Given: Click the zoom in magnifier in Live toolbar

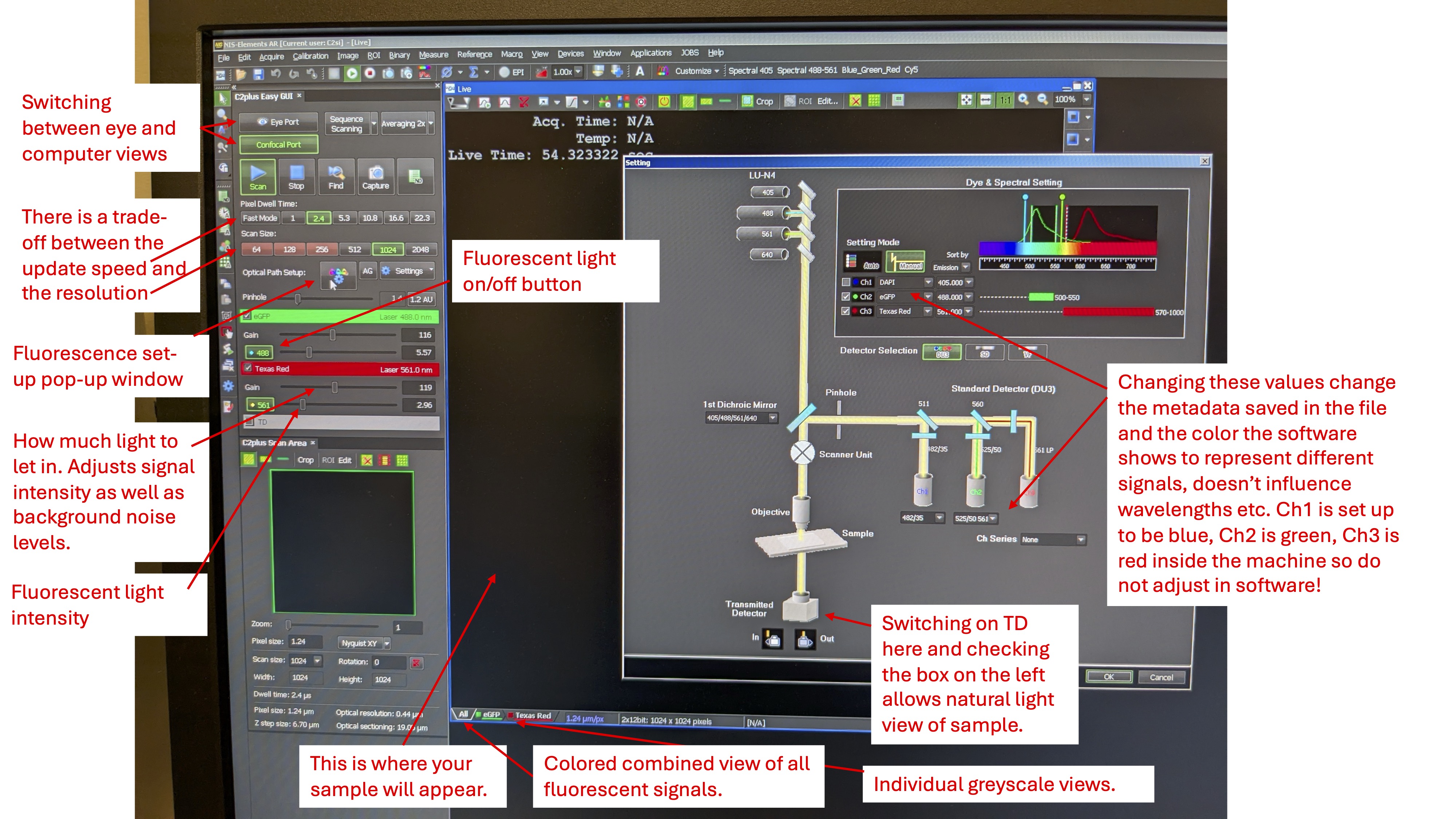Looking at the screenshot, I should tap(1023, 99).
